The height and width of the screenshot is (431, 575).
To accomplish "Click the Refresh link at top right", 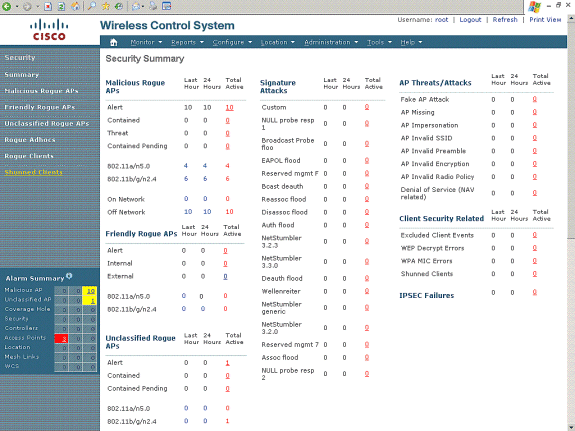I will [x=505, y=20].
